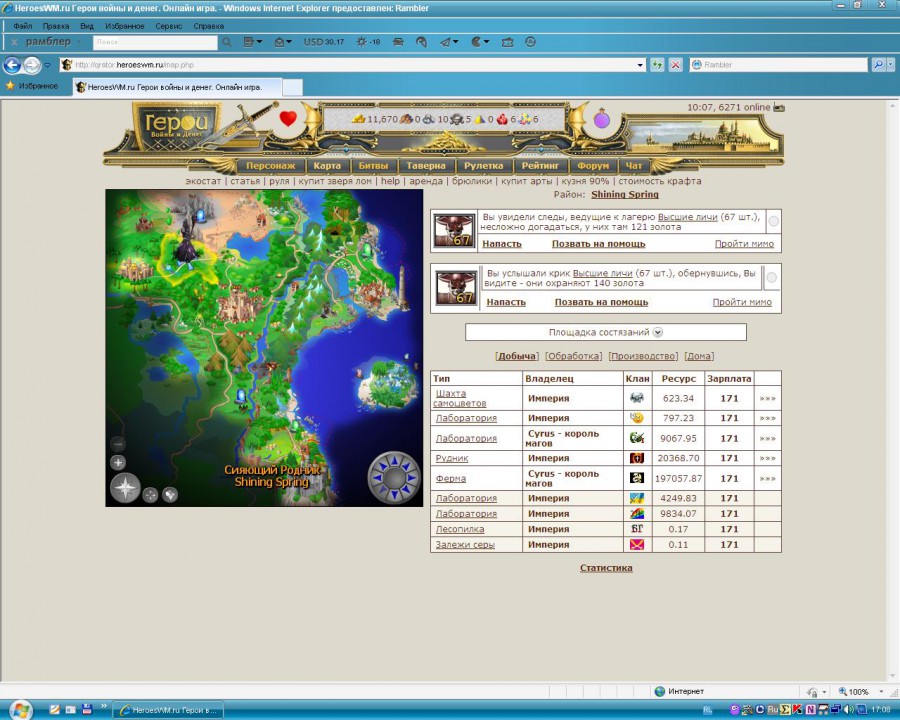Viewport: 900px width, 720px height.
Task: Stop loading with the red X button
Action: (x=676, y=65)
